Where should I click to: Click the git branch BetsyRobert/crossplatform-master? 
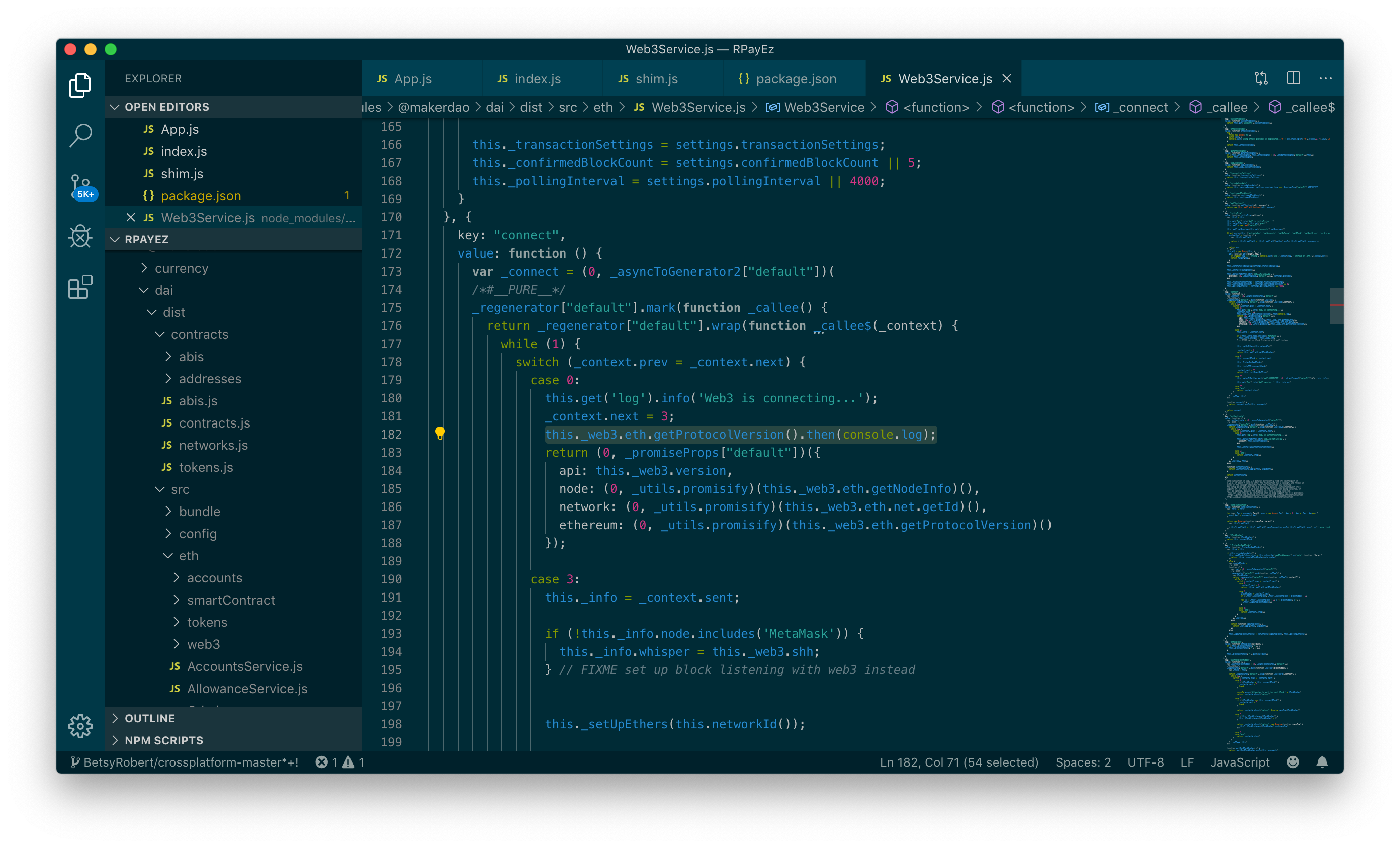click(185, 762)
